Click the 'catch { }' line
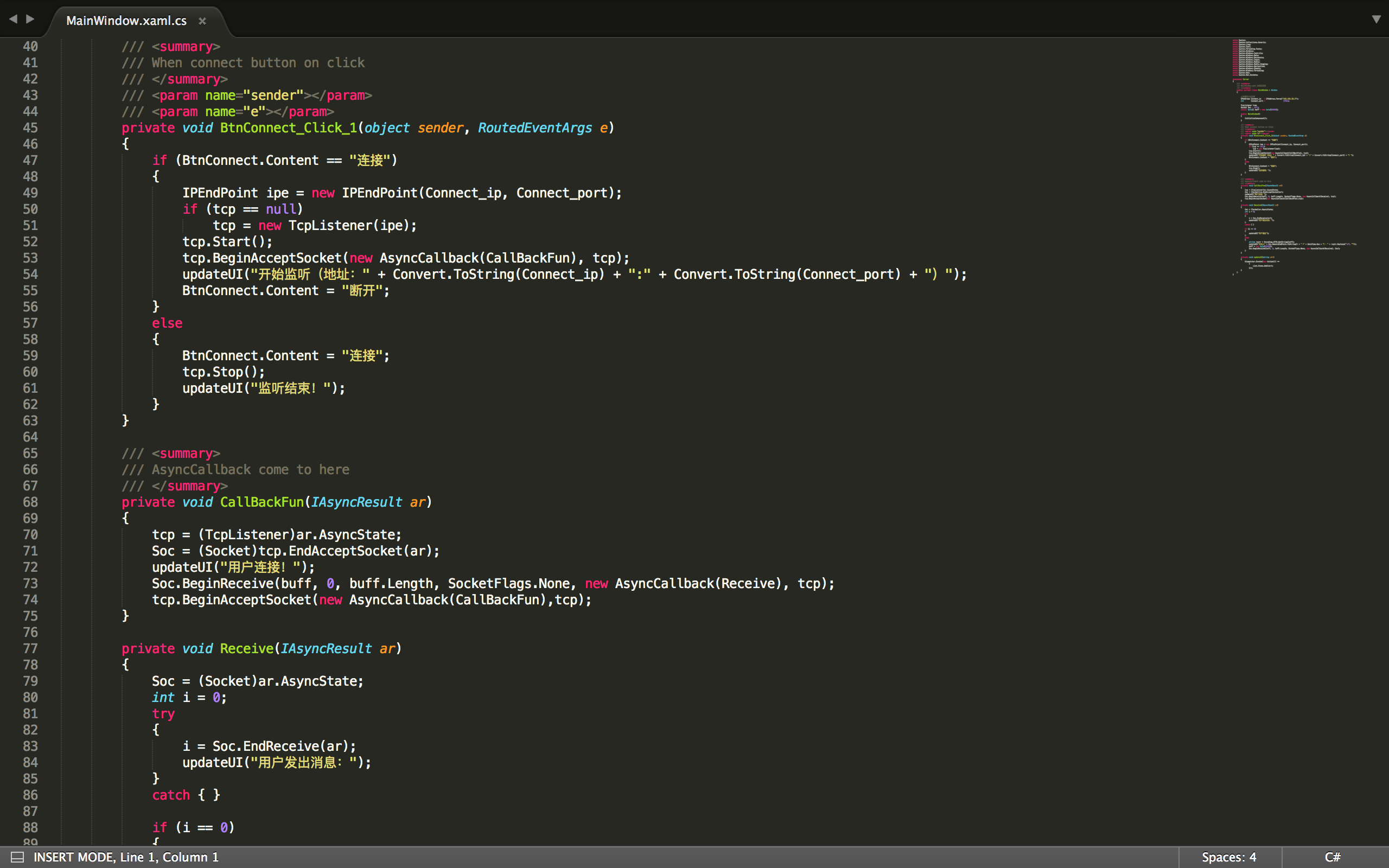 click(186, 795)
